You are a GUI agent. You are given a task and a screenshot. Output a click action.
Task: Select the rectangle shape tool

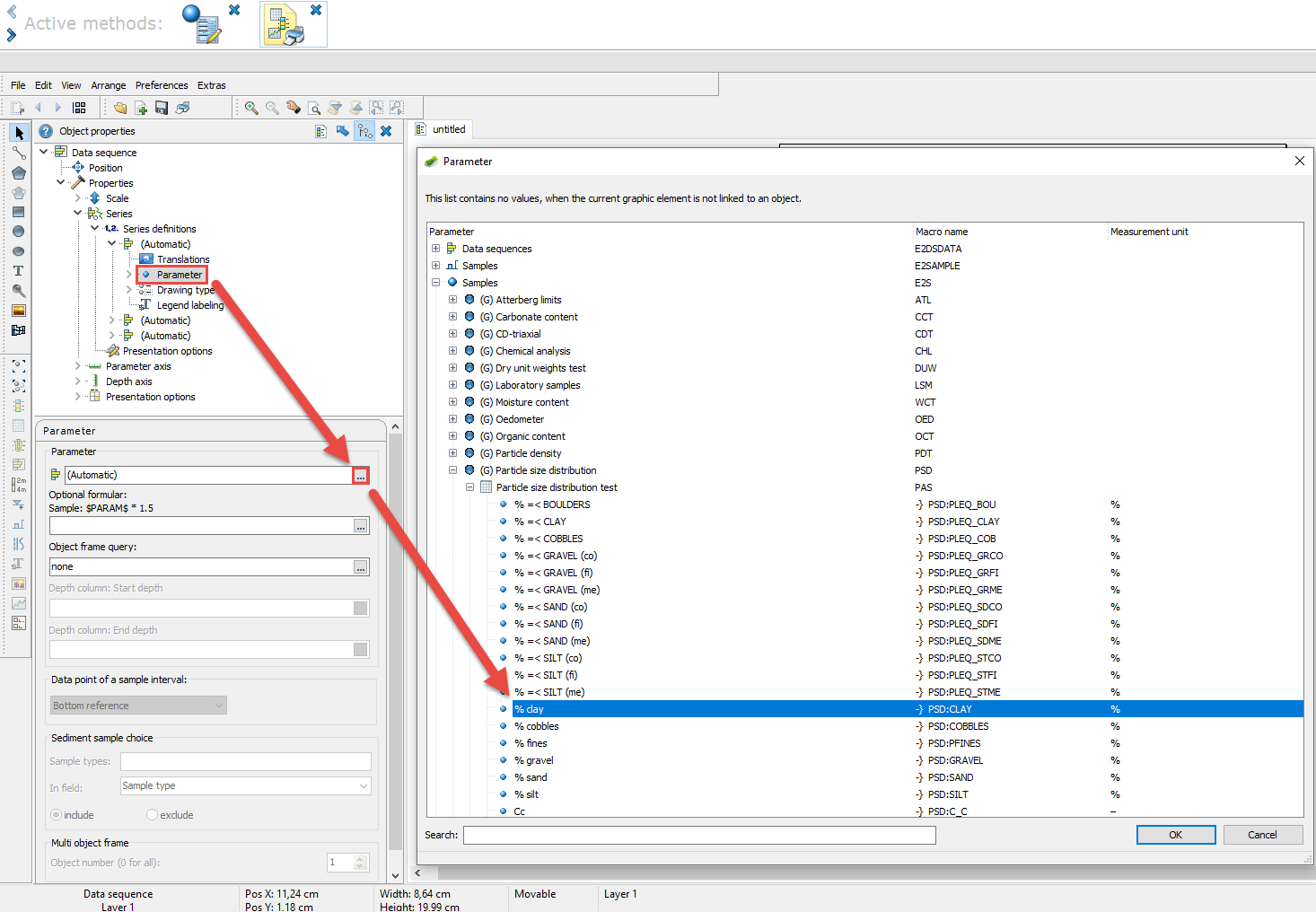coord(18,212)
